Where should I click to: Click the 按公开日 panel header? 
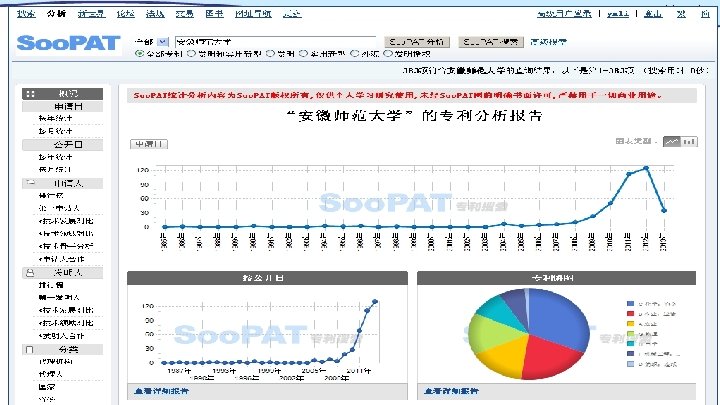point(267,278)
